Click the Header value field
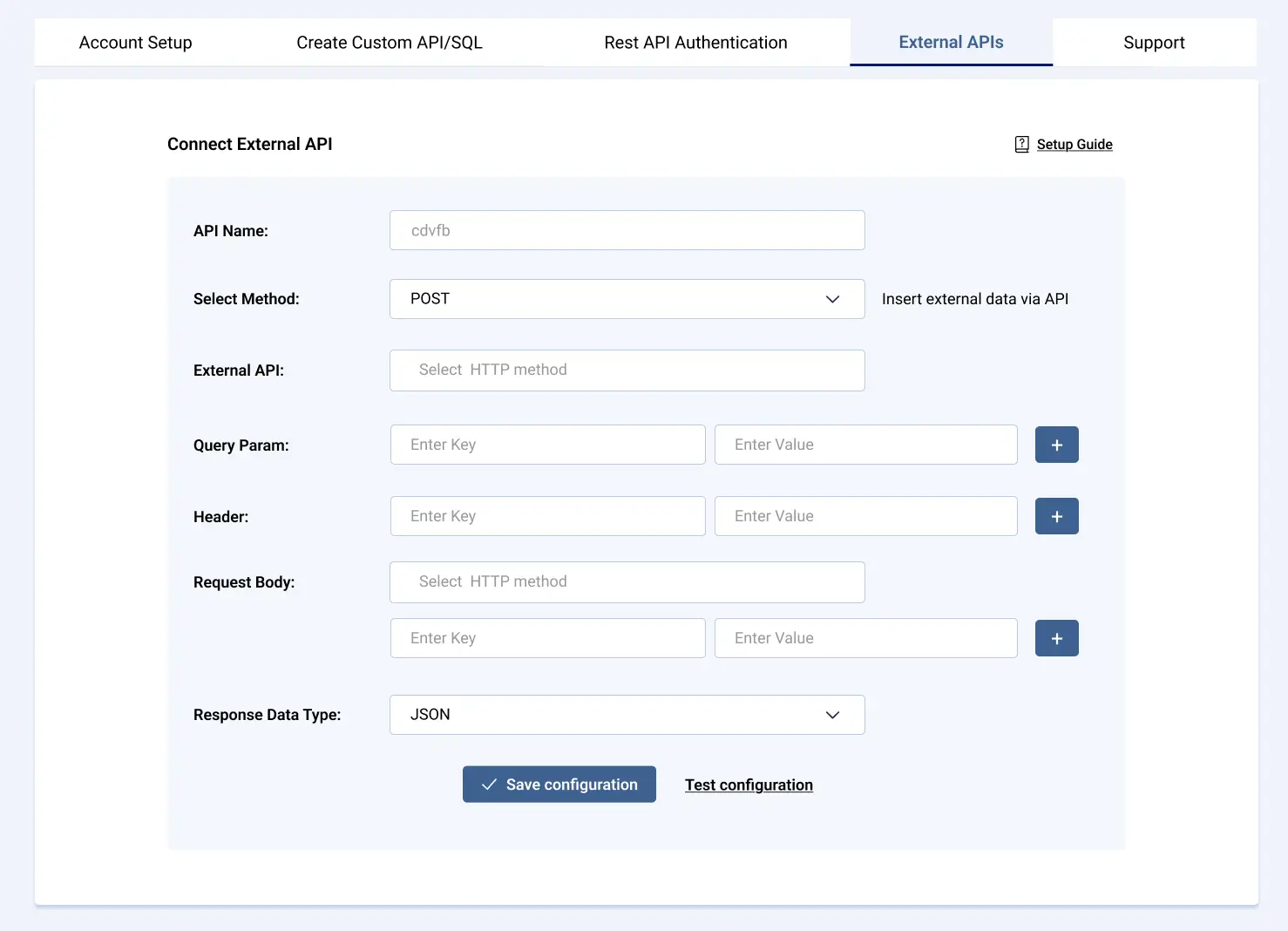Screen dimensions: 1288x931 865,516
